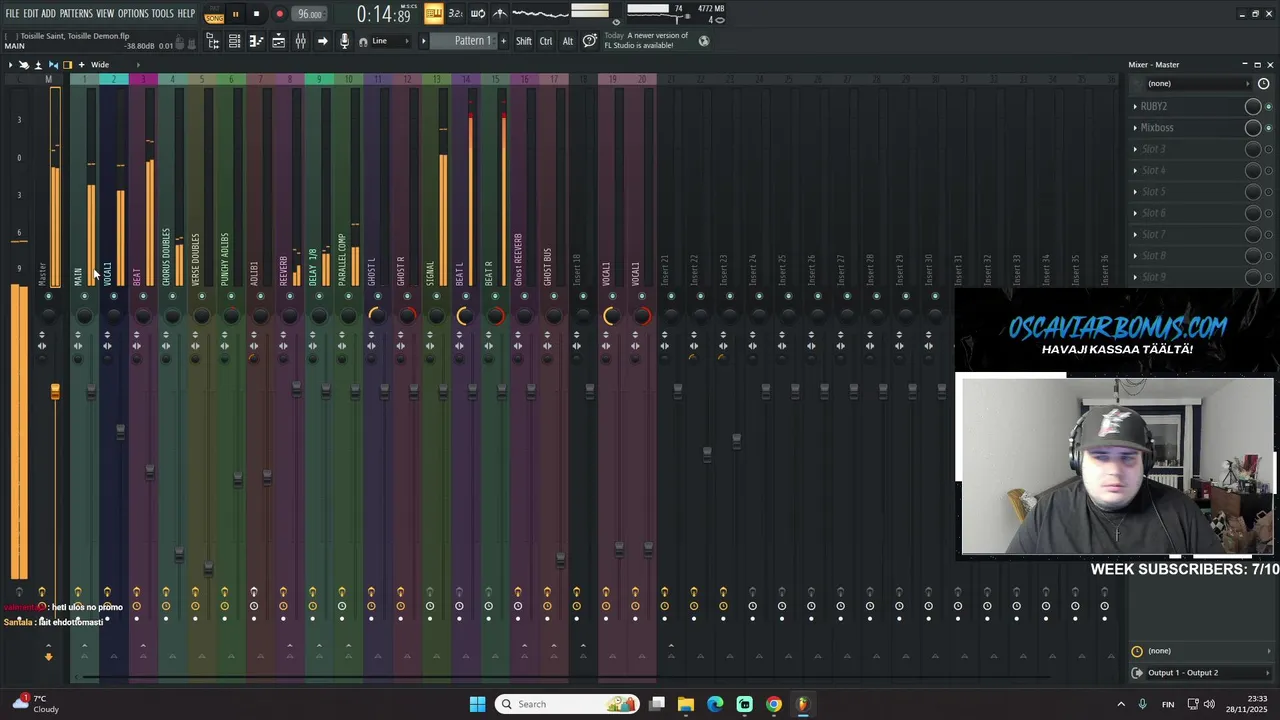The width and height of the screenshot is (1280, 720).
Task: Click the taskbar Search box
Action: (568, 704)
